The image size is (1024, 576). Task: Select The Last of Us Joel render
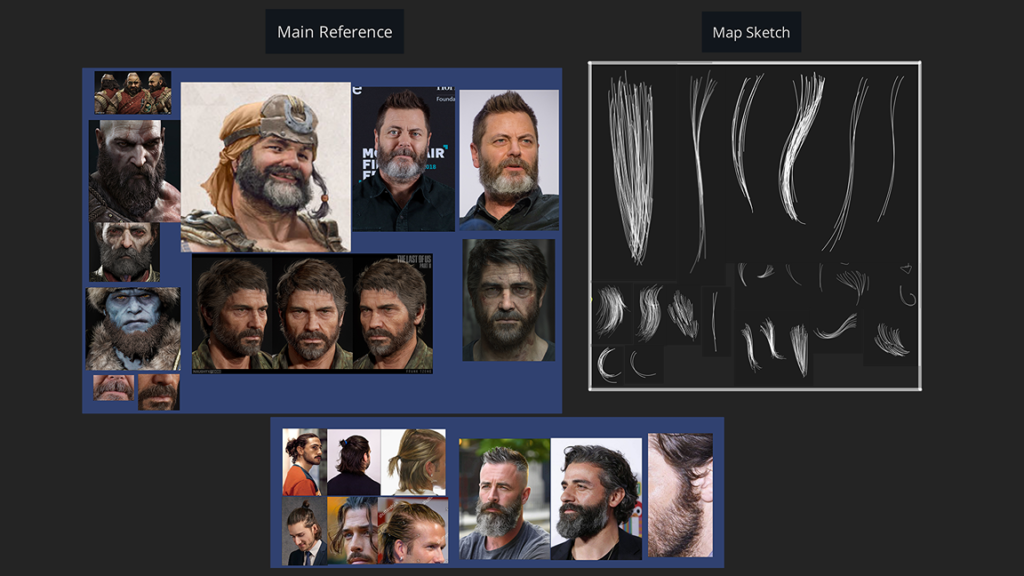pos(506,298)
